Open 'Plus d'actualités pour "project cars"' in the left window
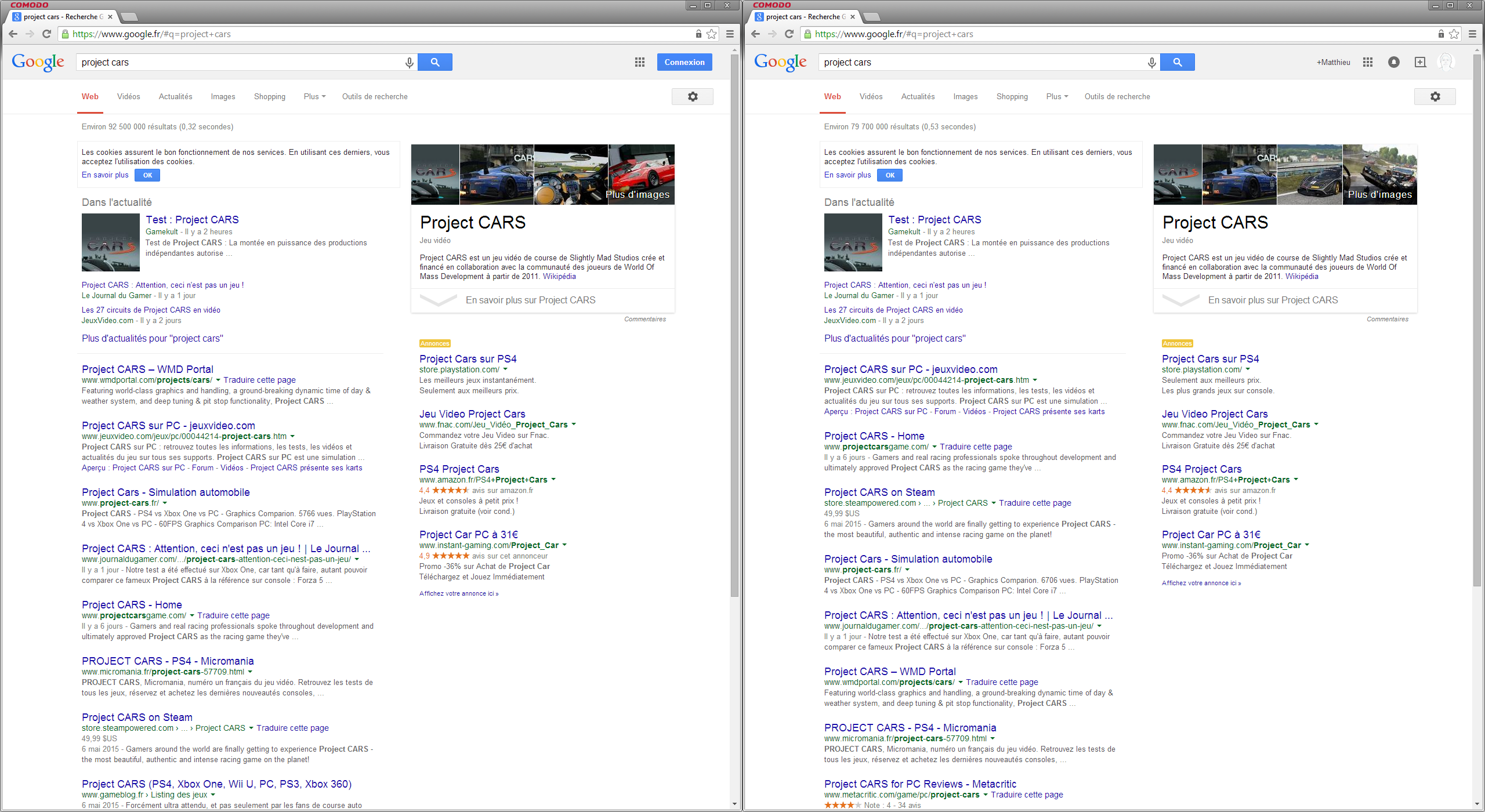The height and width of the screenshot is (812, 1485). tap(152, 339)
